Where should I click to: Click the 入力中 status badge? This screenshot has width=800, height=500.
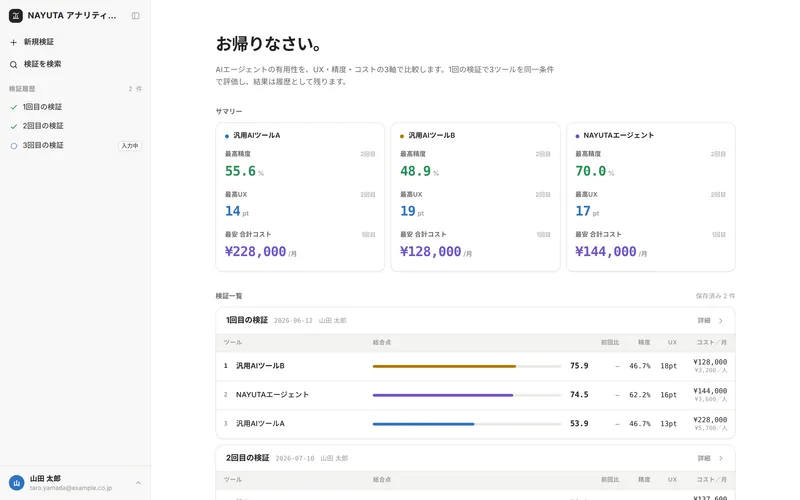coord(130,145)
